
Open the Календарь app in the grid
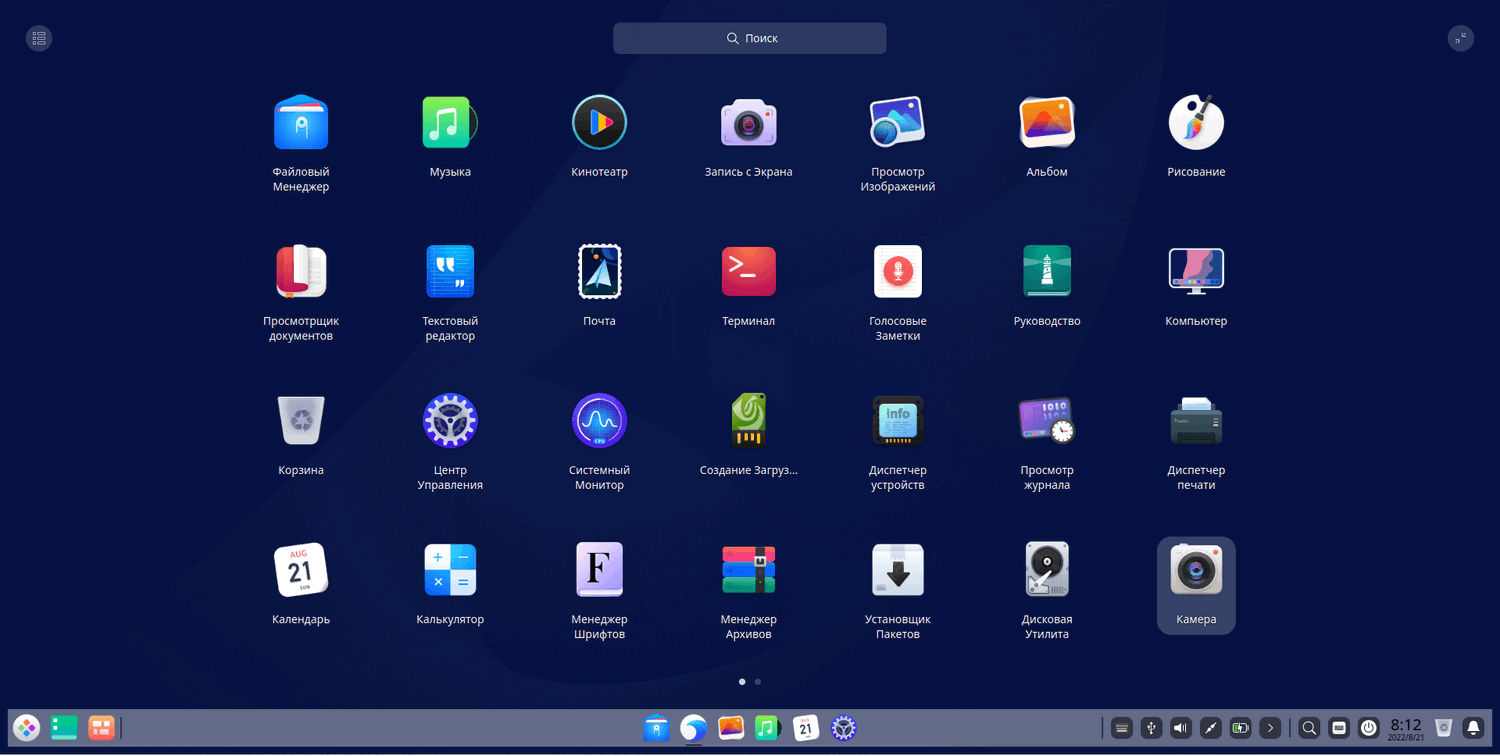(x=301, y=570)
